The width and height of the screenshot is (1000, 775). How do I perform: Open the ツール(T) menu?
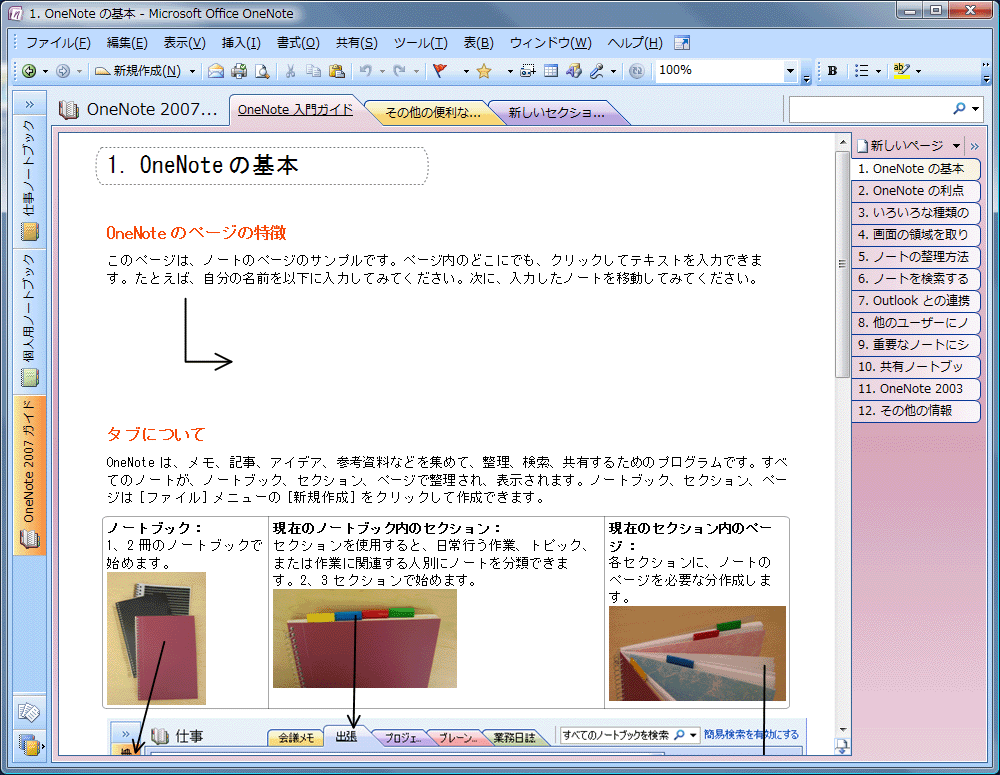coord(420,43)
